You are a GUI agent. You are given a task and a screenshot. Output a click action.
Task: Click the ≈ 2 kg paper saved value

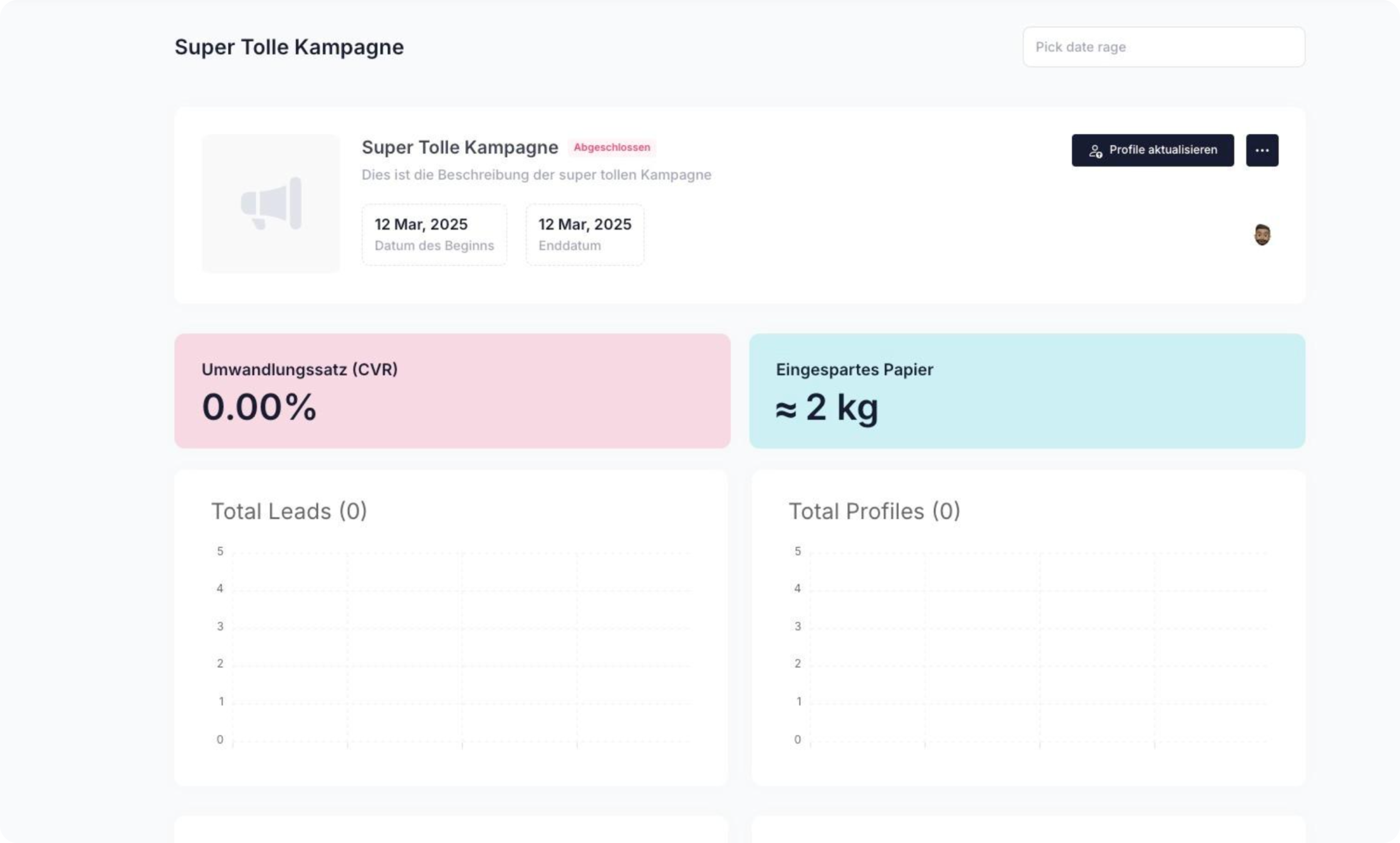point(827,407)
